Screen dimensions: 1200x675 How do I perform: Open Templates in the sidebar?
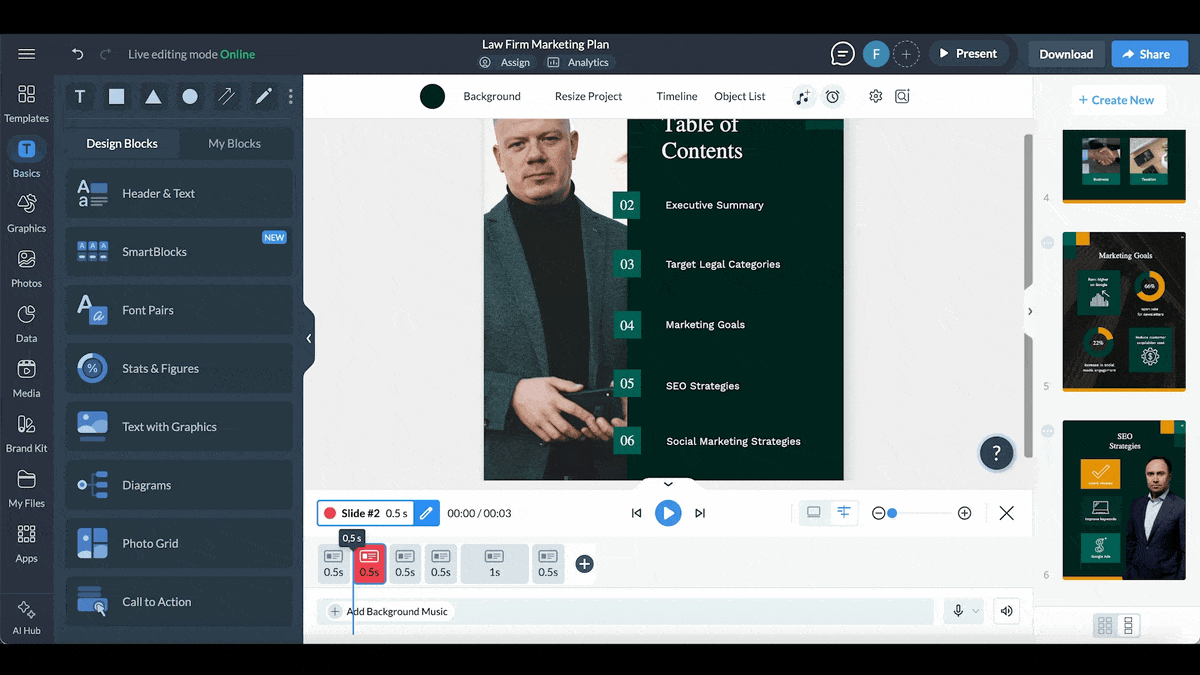(x=27, y=103)
